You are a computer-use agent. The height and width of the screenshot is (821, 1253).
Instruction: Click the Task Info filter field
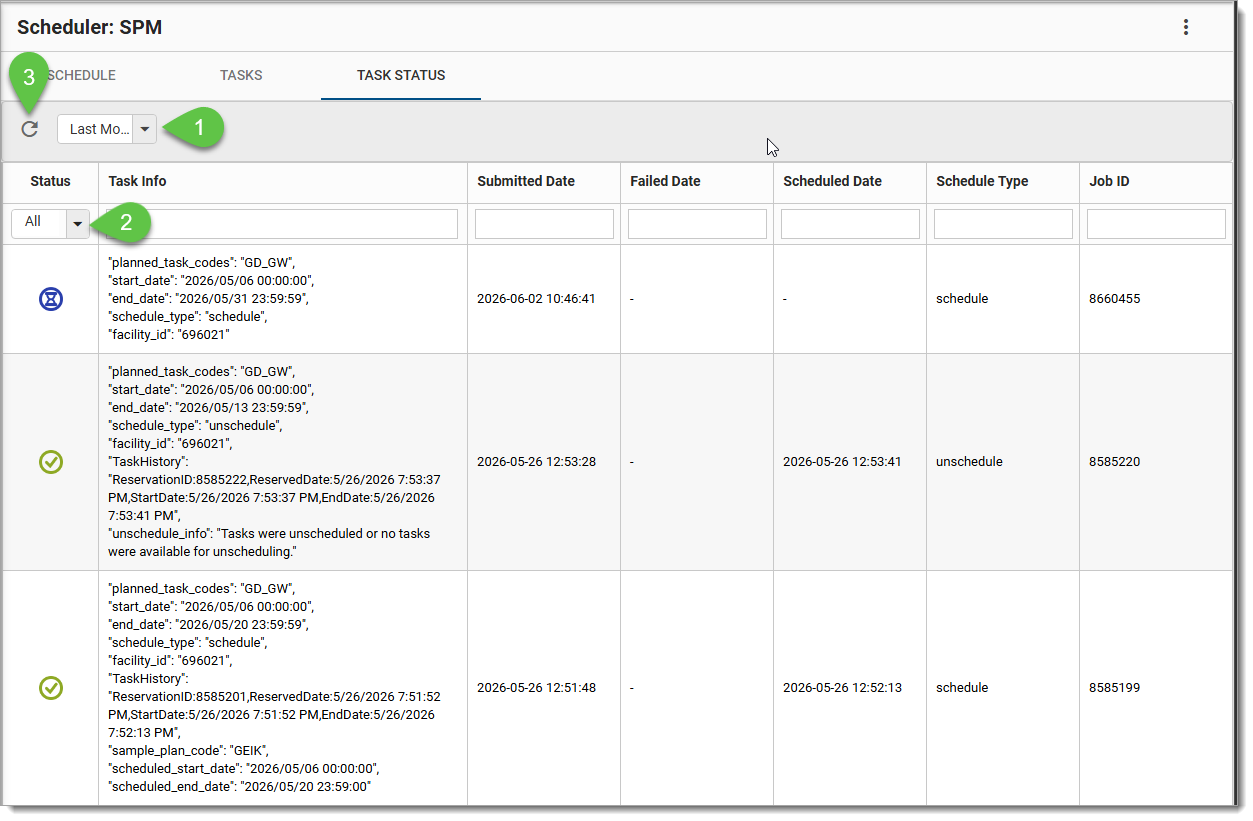tap(283, 224)
